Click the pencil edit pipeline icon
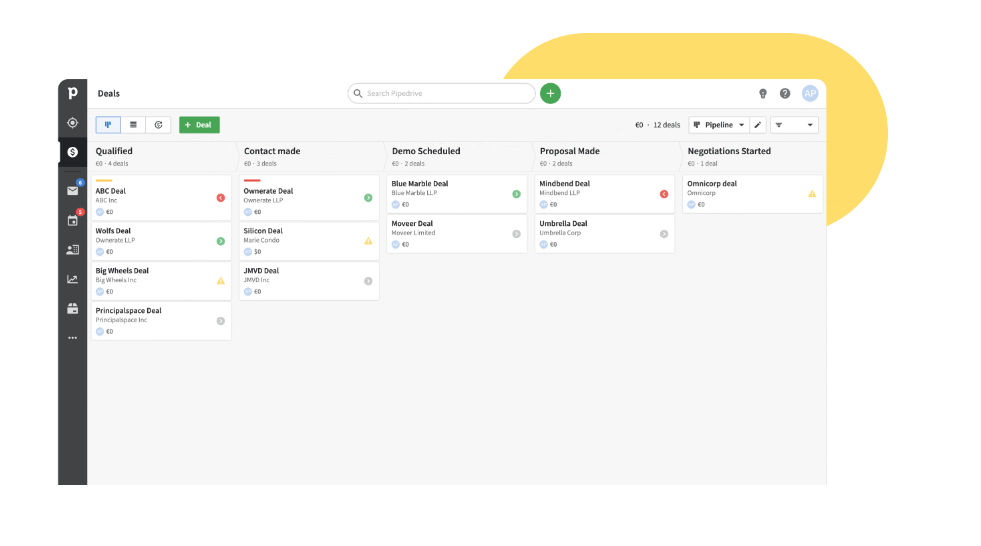The height and width of the screenshot is (546, 981). (758, 125)
